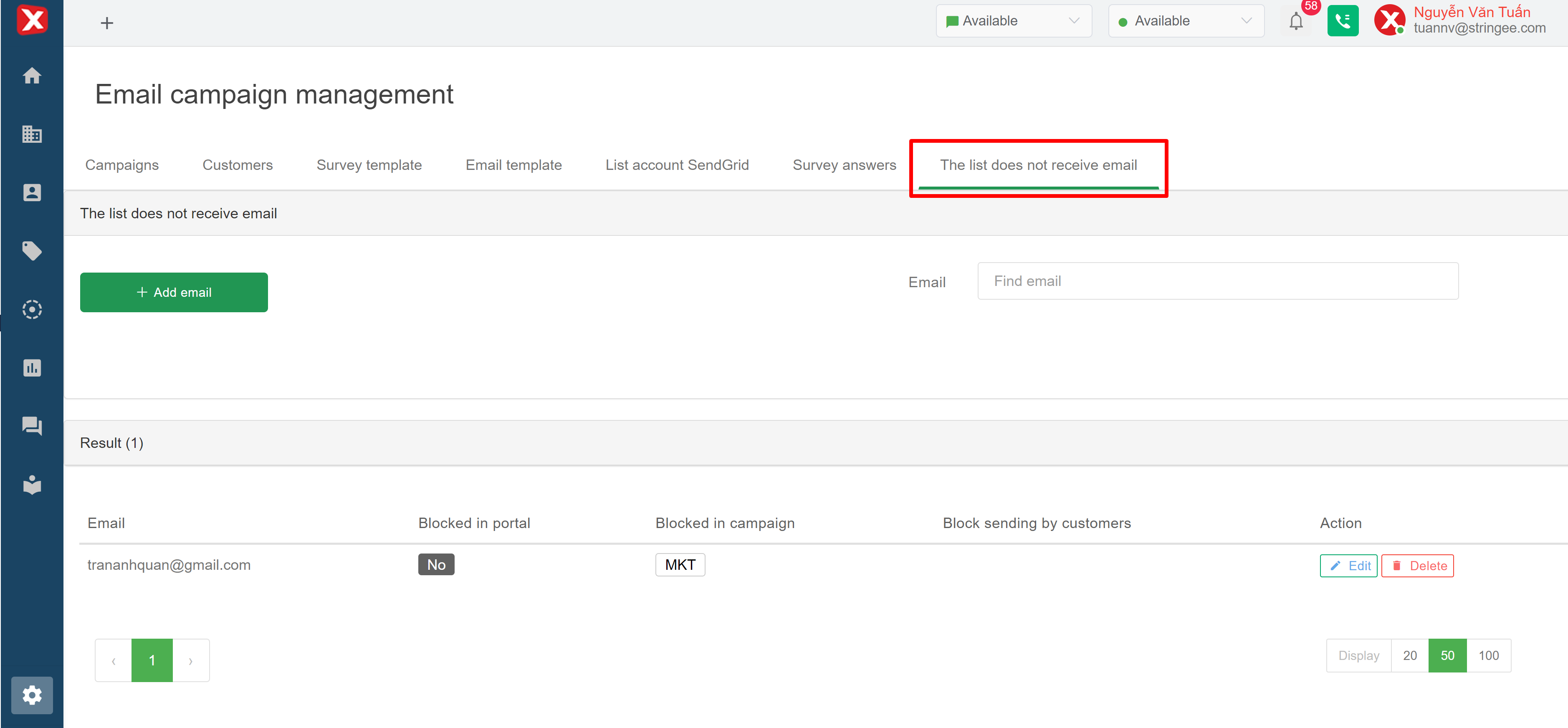The height and width of the screenshot is (728, 1568).
Task: Switch to the Email template tab
Action: tap(513, 165)
